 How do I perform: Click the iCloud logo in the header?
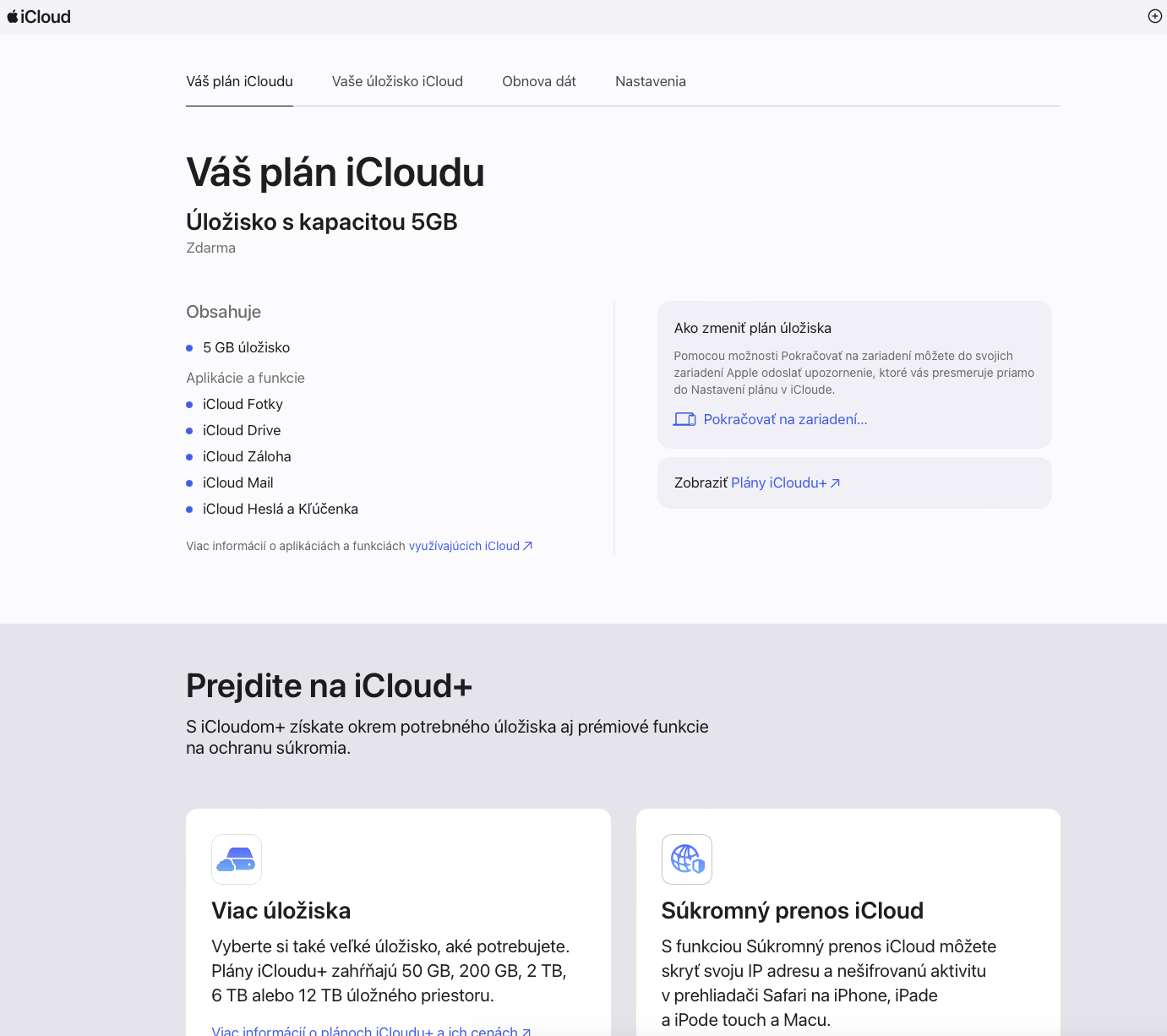[x=39, y=17]
